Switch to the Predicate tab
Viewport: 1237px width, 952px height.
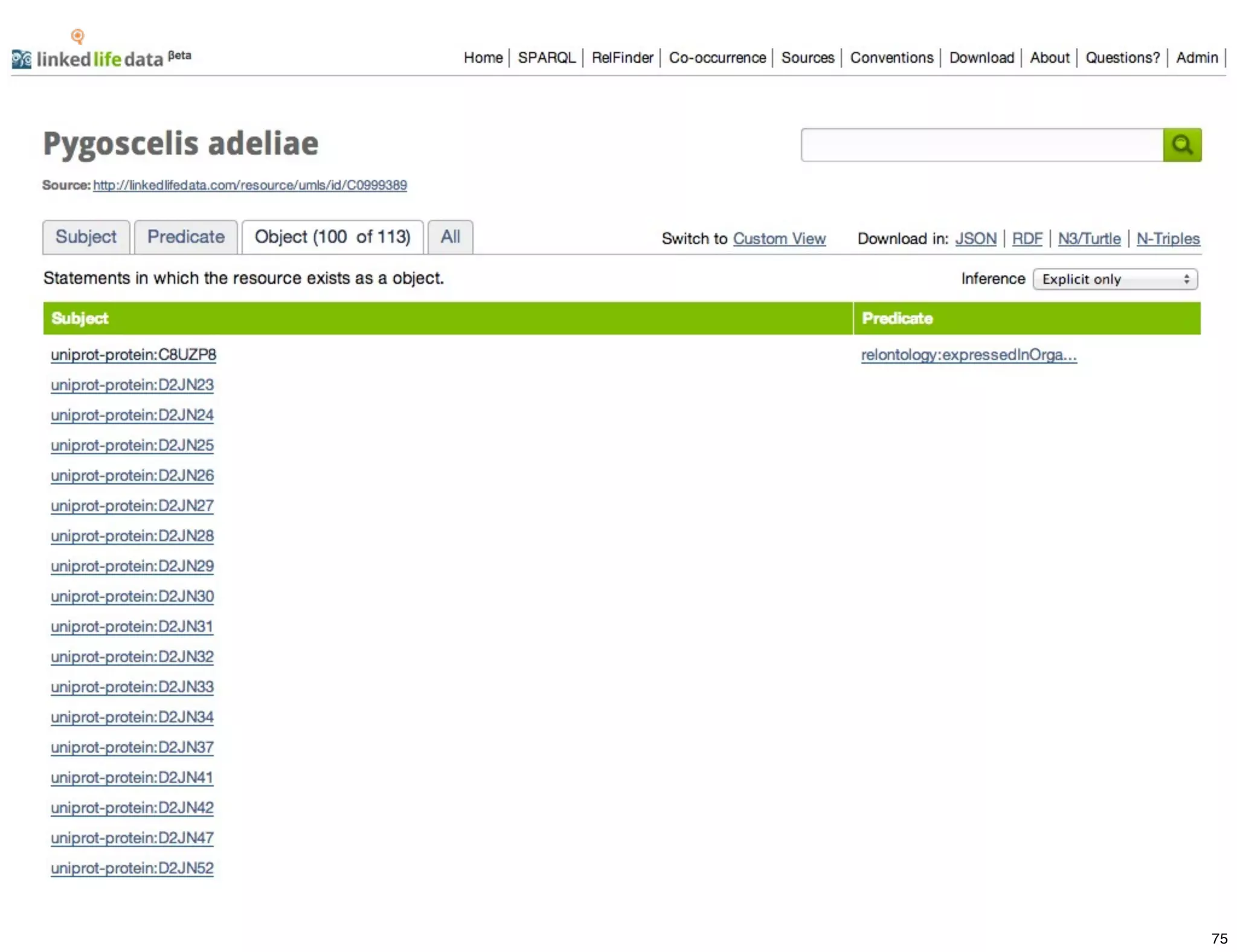[185, 237]
